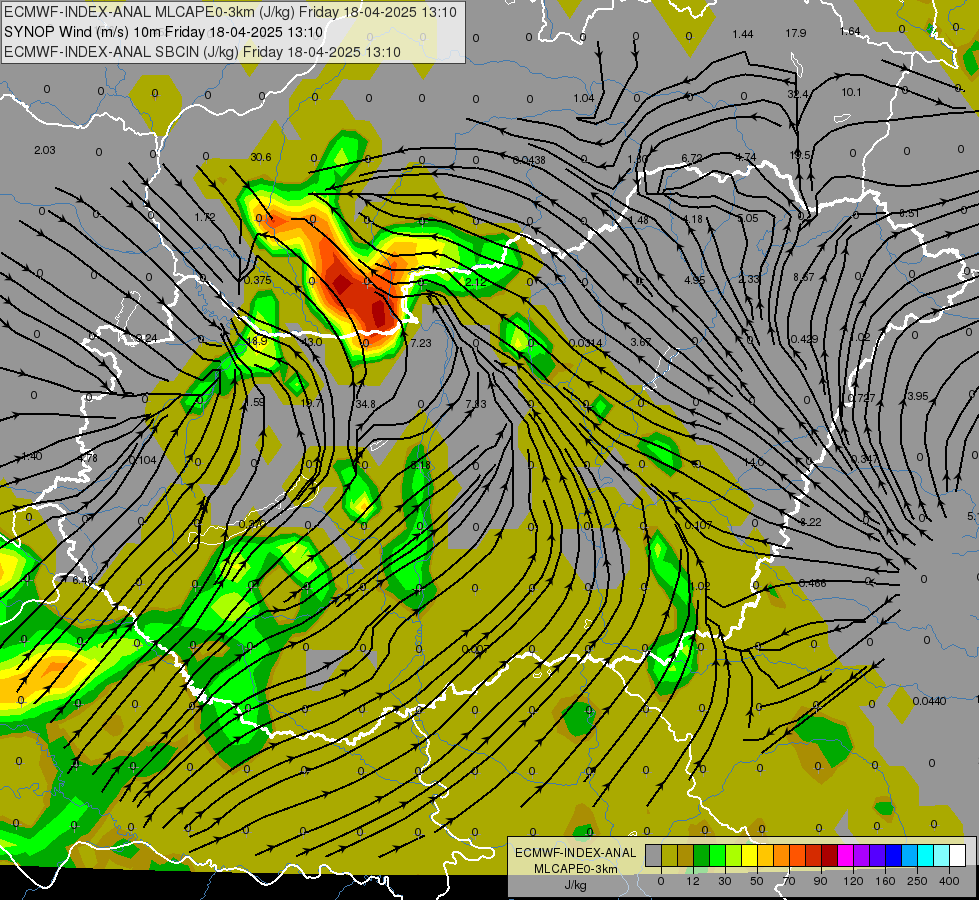Click the J/kg unit label in legend
The image size is (979, 900).
click(x=576, y=885)
